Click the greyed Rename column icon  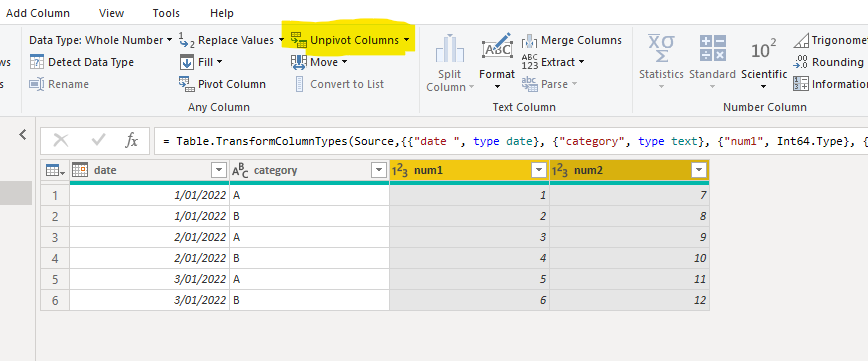click(x=37, y=84)
